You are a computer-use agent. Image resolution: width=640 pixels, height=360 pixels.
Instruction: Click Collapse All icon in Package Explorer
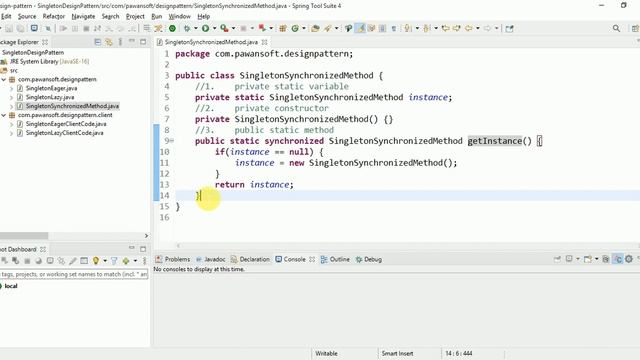(98, 42)
